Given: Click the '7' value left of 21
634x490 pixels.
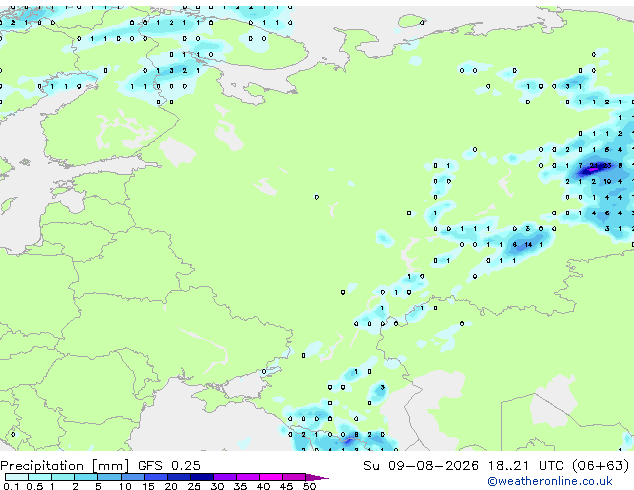Looking at the screenshot, I should (x=581, y=165).
